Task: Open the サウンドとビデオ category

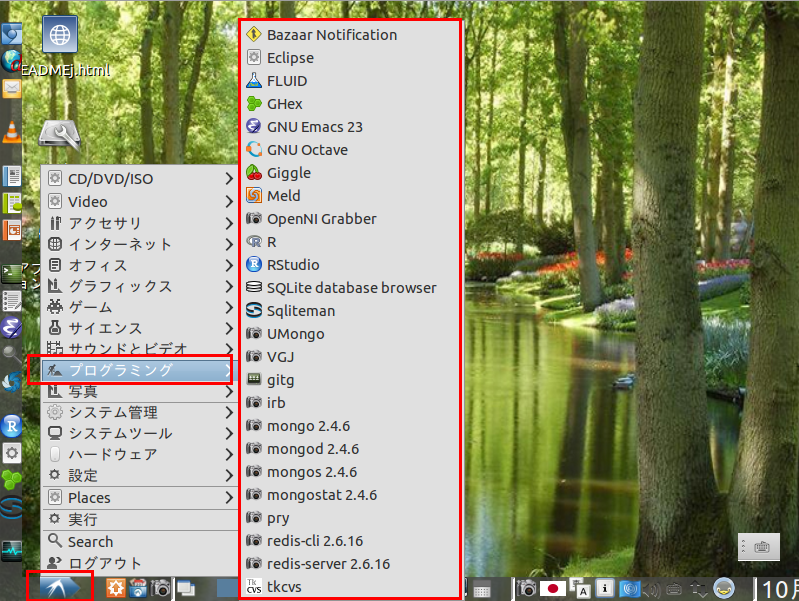Action: coord(139,349)
